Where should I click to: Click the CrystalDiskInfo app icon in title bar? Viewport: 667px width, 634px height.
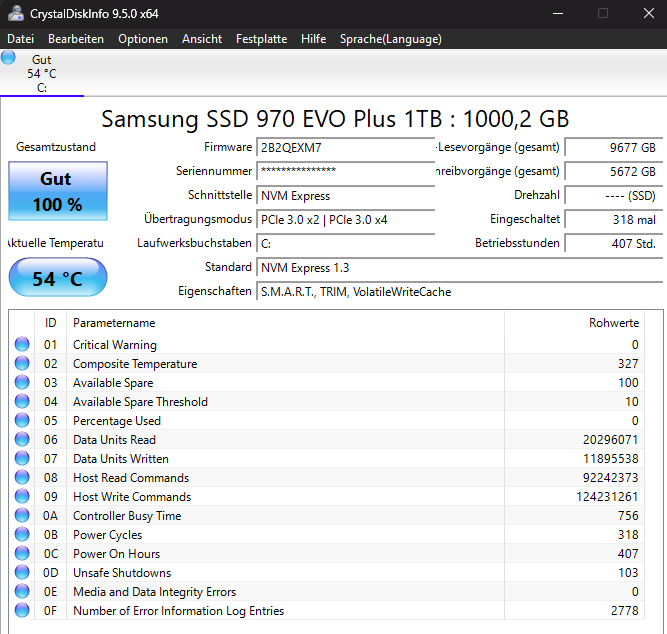click(16, 13)
